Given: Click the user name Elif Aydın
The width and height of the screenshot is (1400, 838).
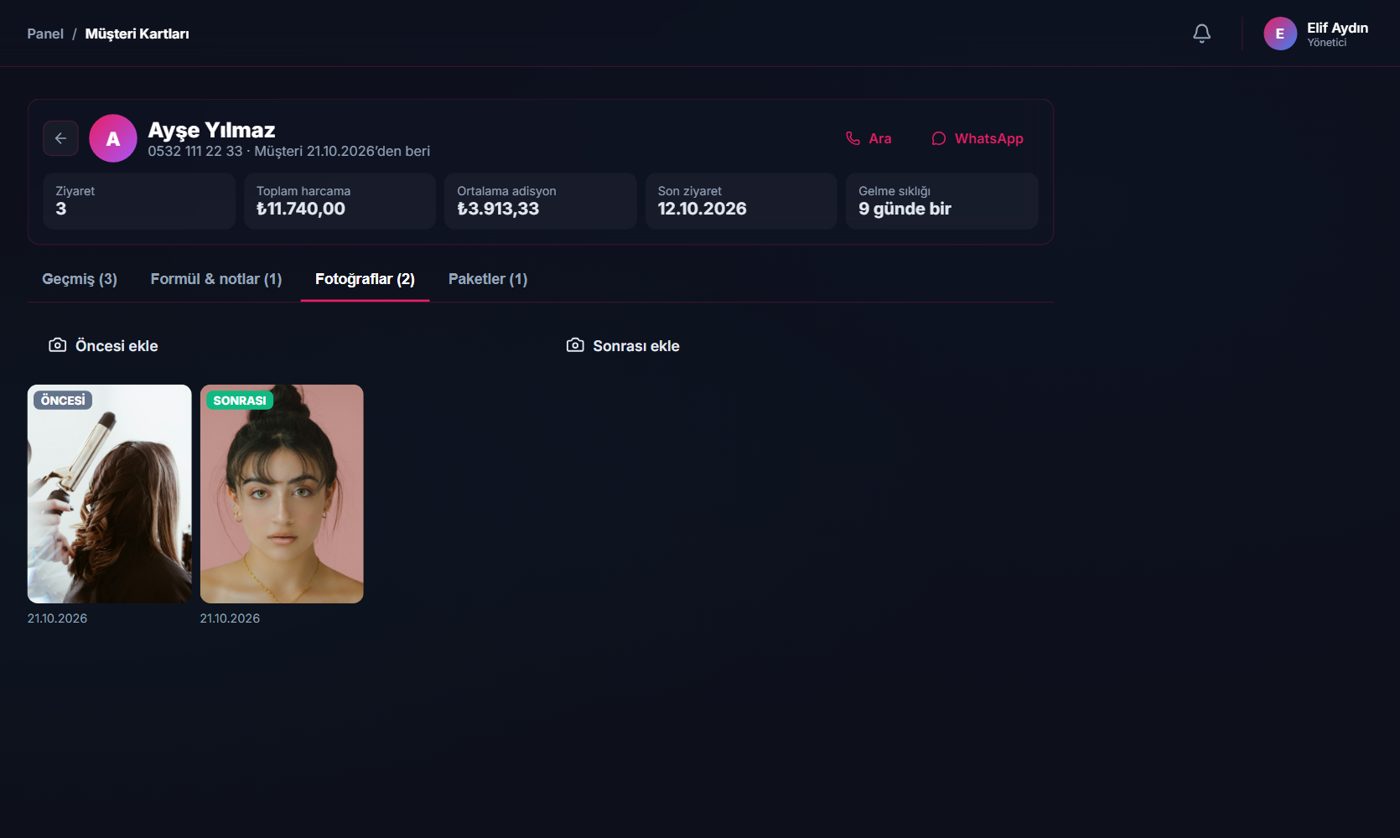Looking at the screenshot, I should [1337, 28].
